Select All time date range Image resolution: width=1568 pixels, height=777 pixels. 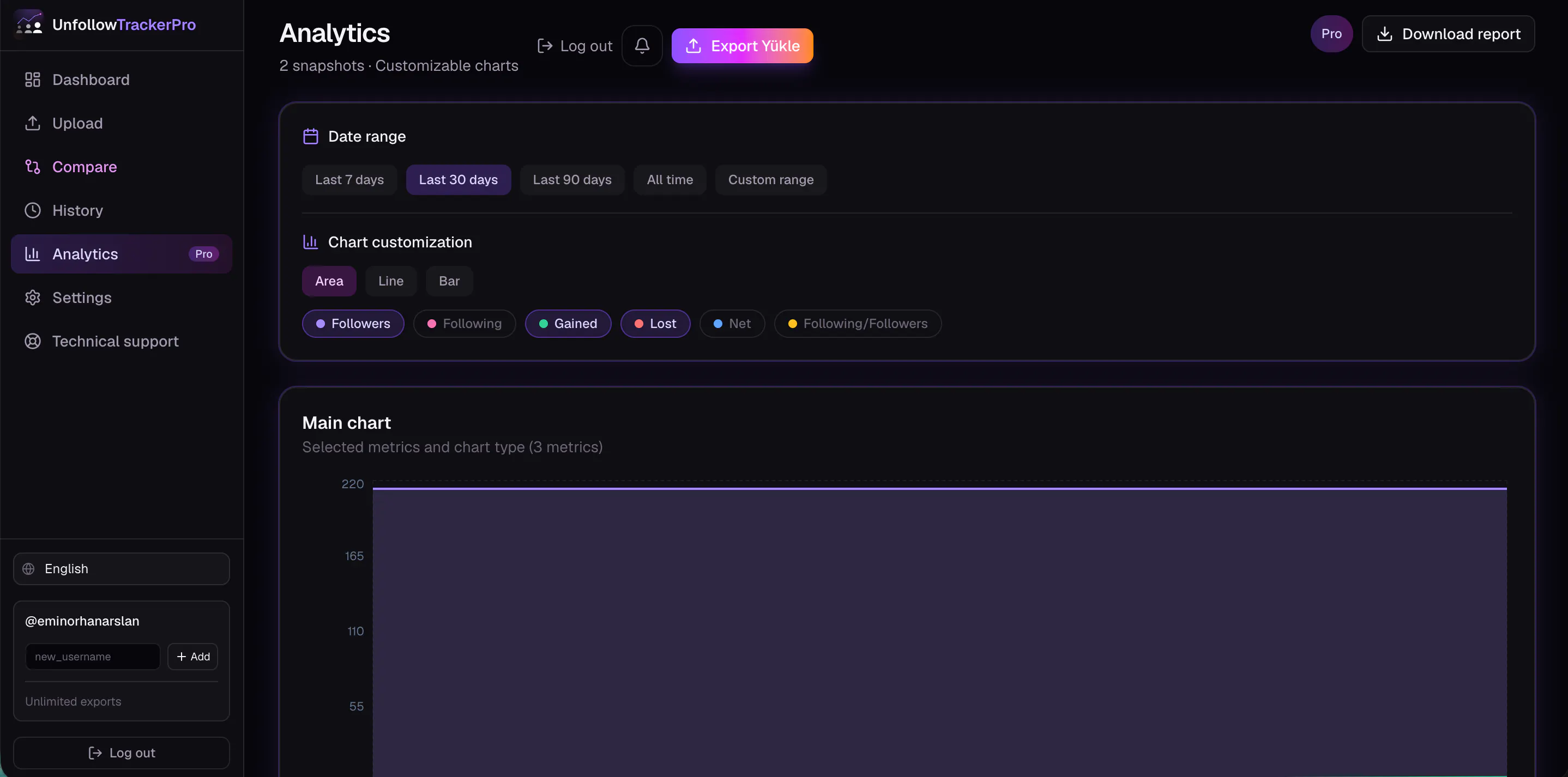pos(670,179)
